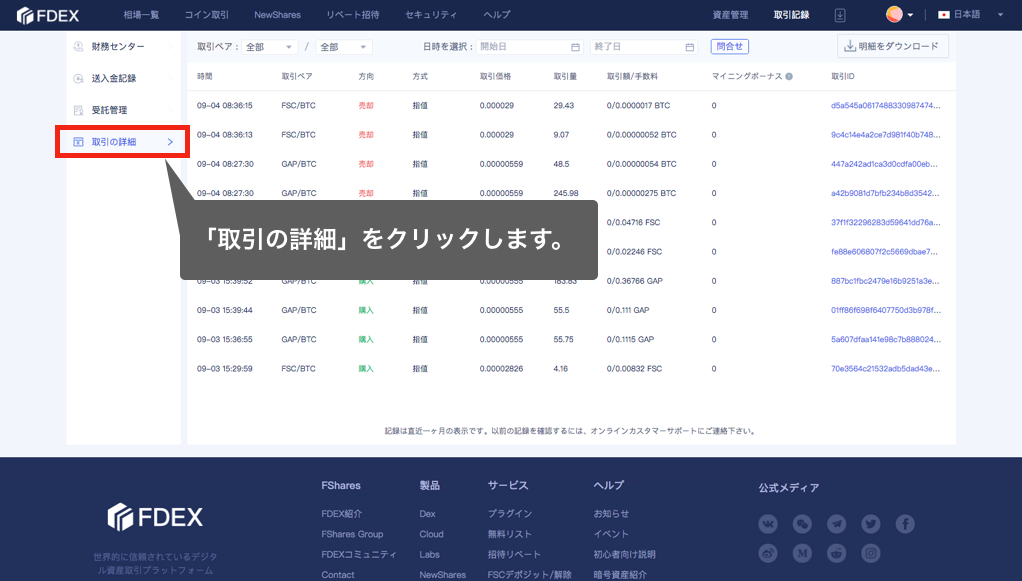Viewport: 1022px width, 581px height.
Task: Open 相場一覧 in top navigation
Action: (141, 14)
